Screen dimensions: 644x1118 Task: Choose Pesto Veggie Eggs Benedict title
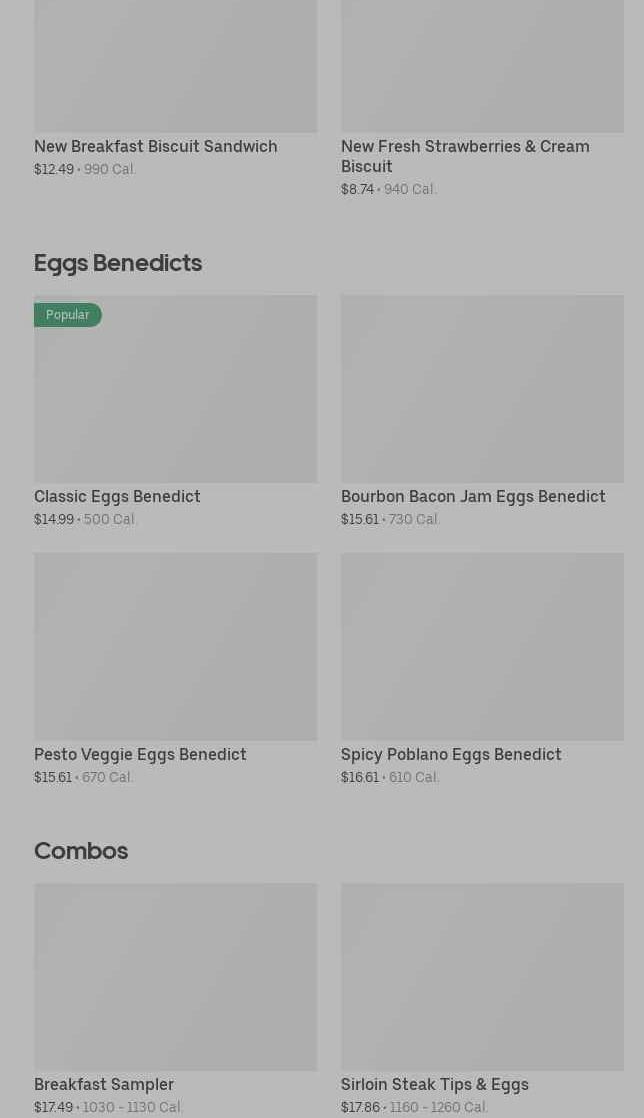pyautogui.click(x=140, y=754)
